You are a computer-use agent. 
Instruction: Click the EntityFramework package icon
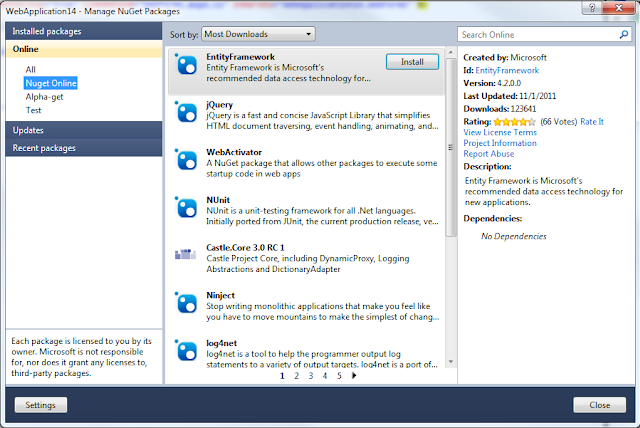pos(186,64)
